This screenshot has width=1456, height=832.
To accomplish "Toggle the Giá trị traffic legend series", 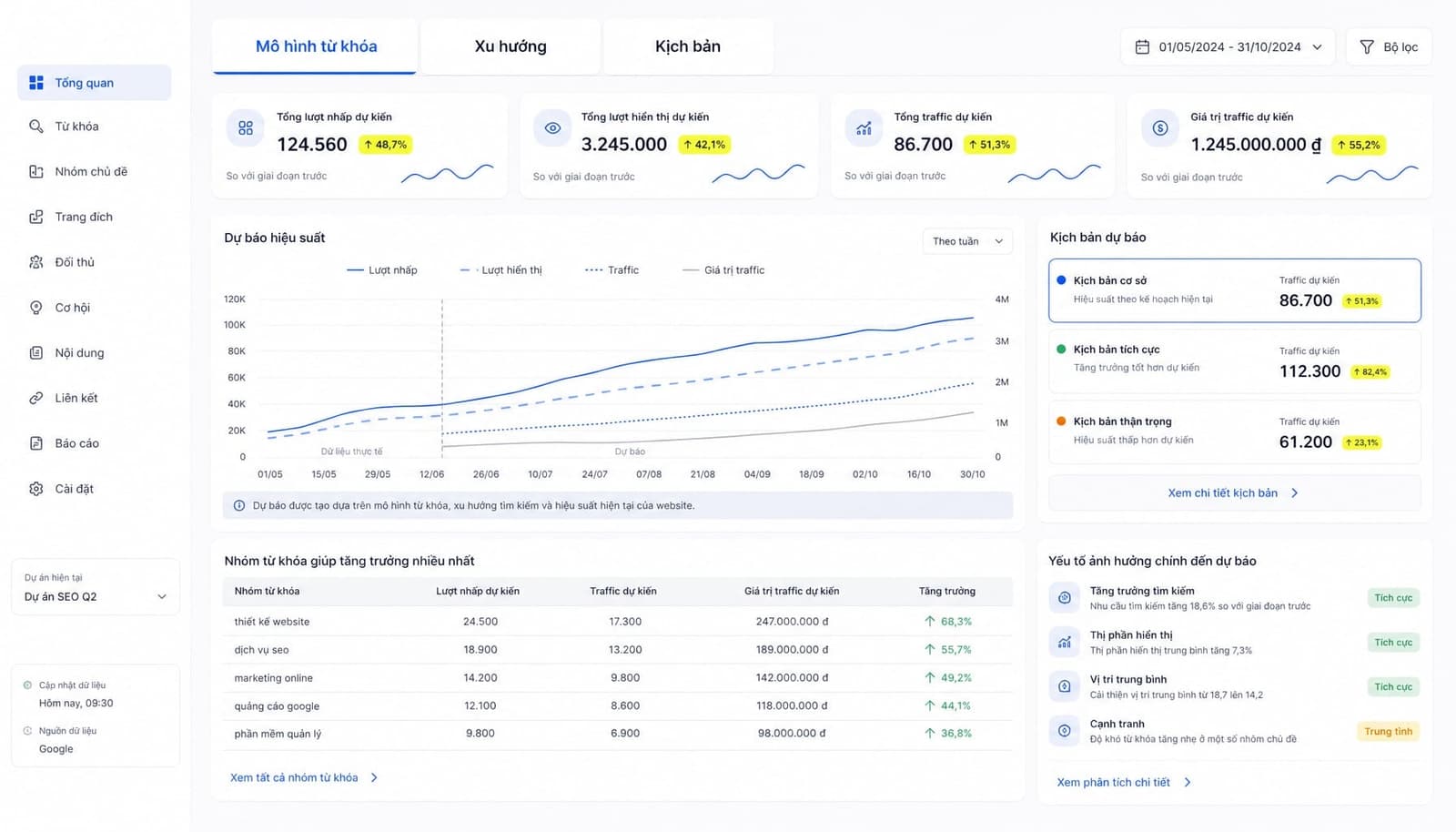I will pos(723,270).
